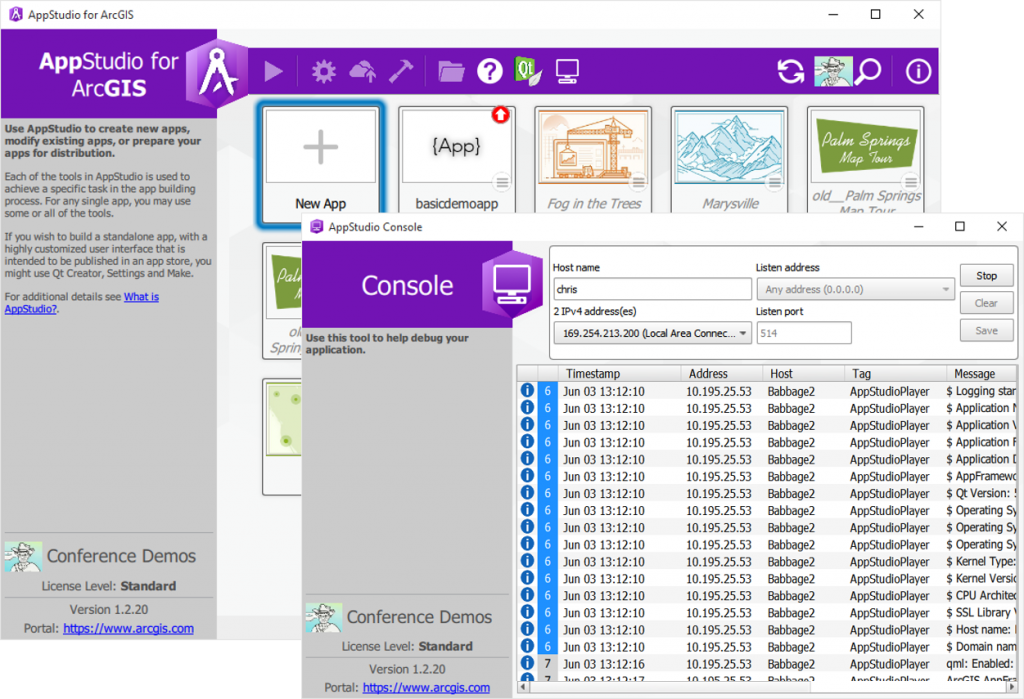Open the magnifier search icon
Screen dimensions: 1024x699
tap(868, 71)
